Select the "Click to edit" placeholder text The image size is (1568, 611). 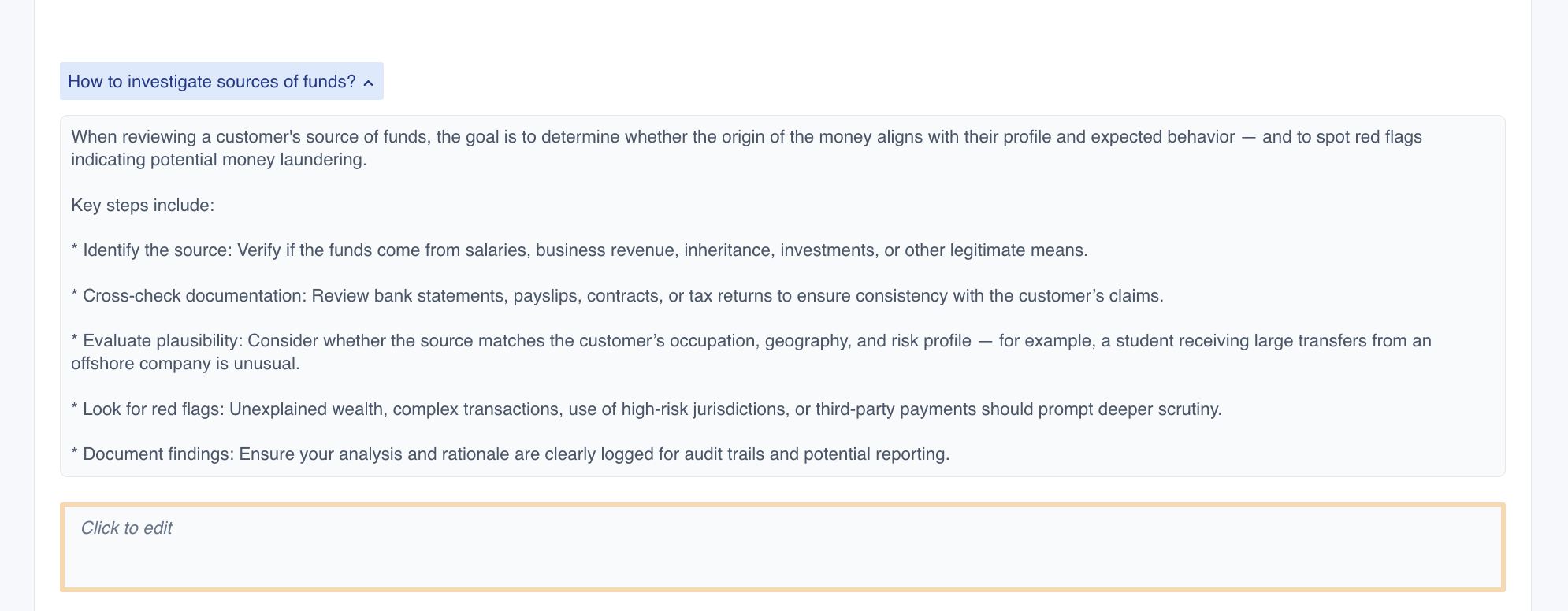(x=126, y=528)
